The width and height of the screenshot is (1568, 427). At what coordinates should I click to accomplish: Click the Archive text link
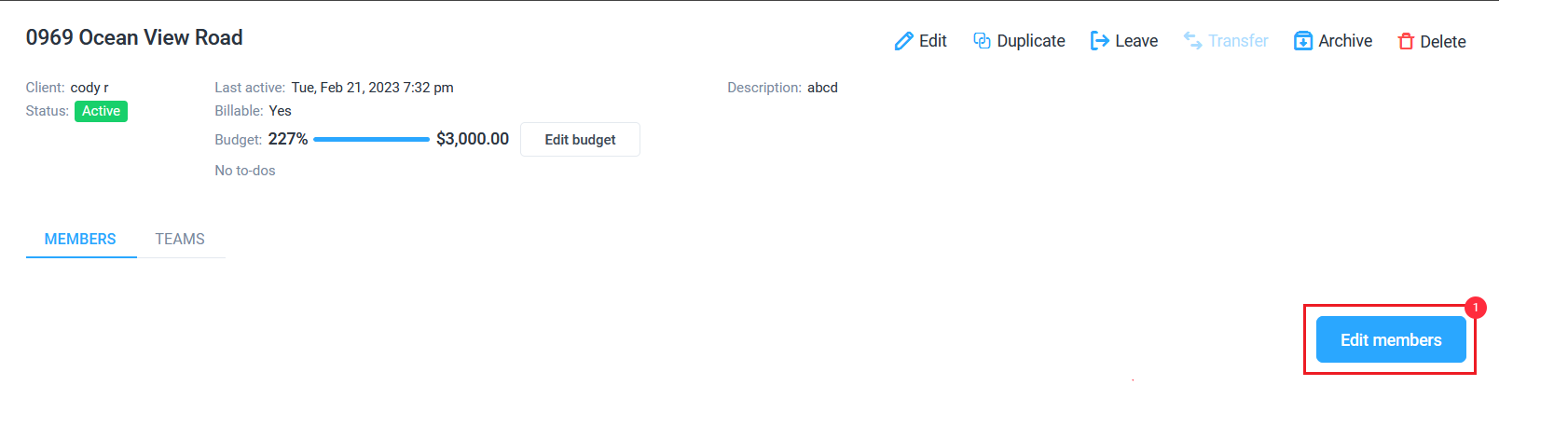click(x=1345, y=41)
